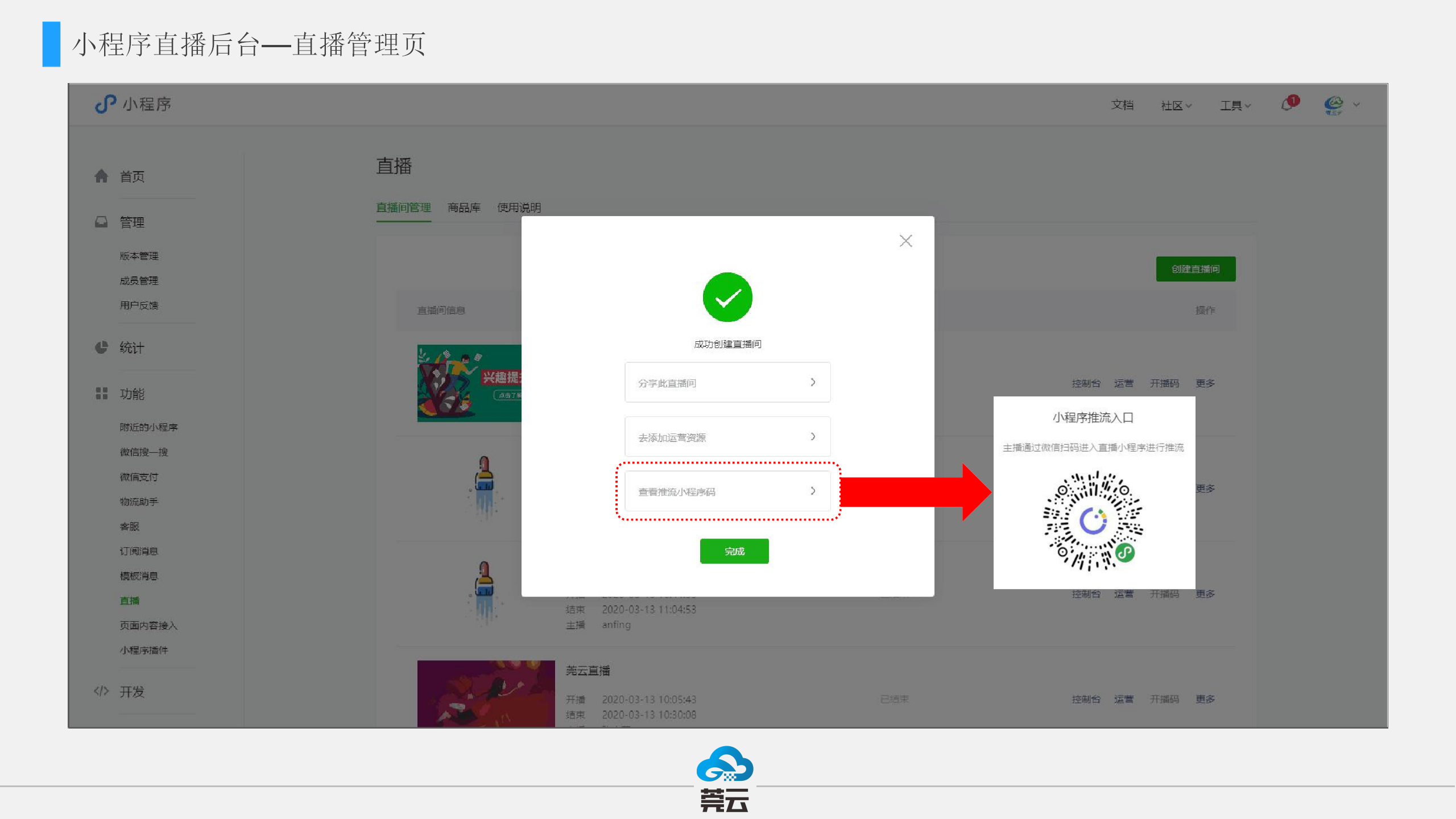Open 用户反馈 in sidebar

(x=139, y=305)
